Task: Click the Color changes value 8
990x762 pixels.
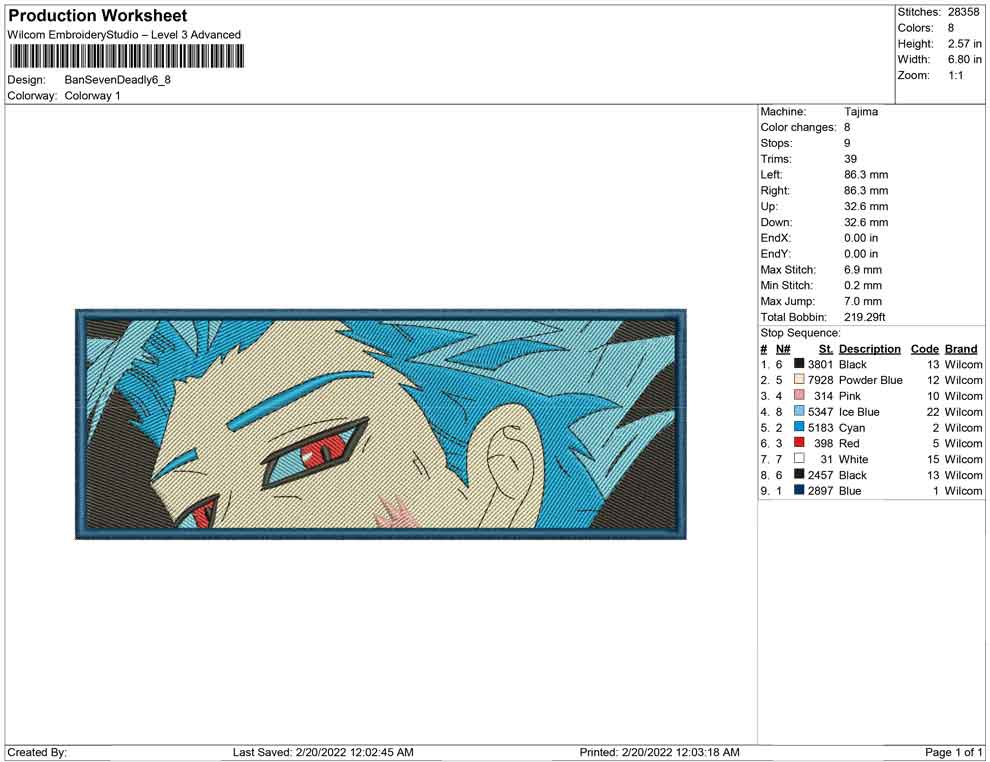Action: 847,128
